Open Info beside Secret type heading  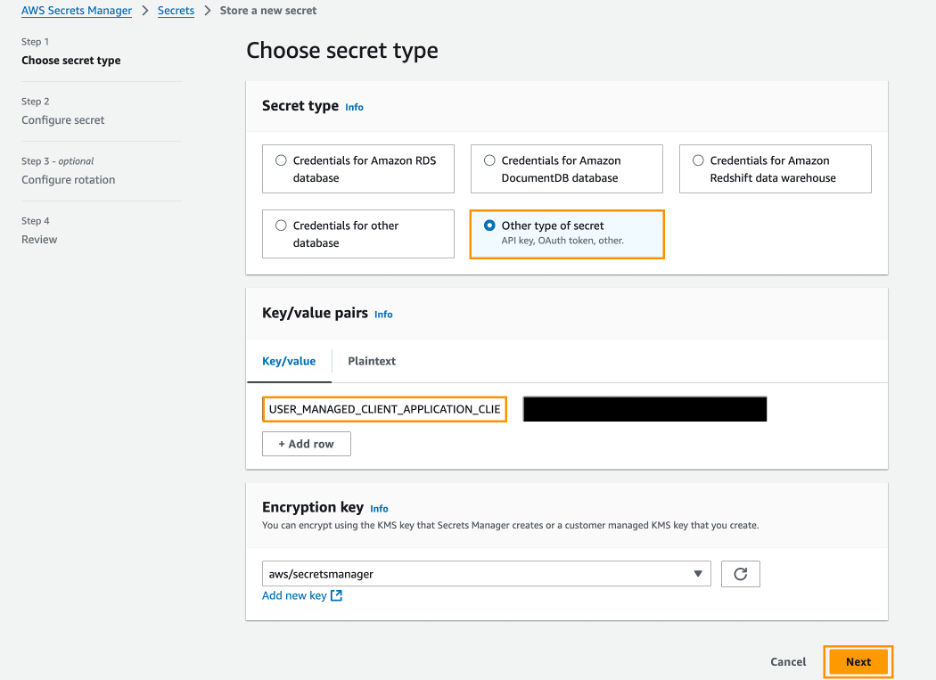[354, 107]
